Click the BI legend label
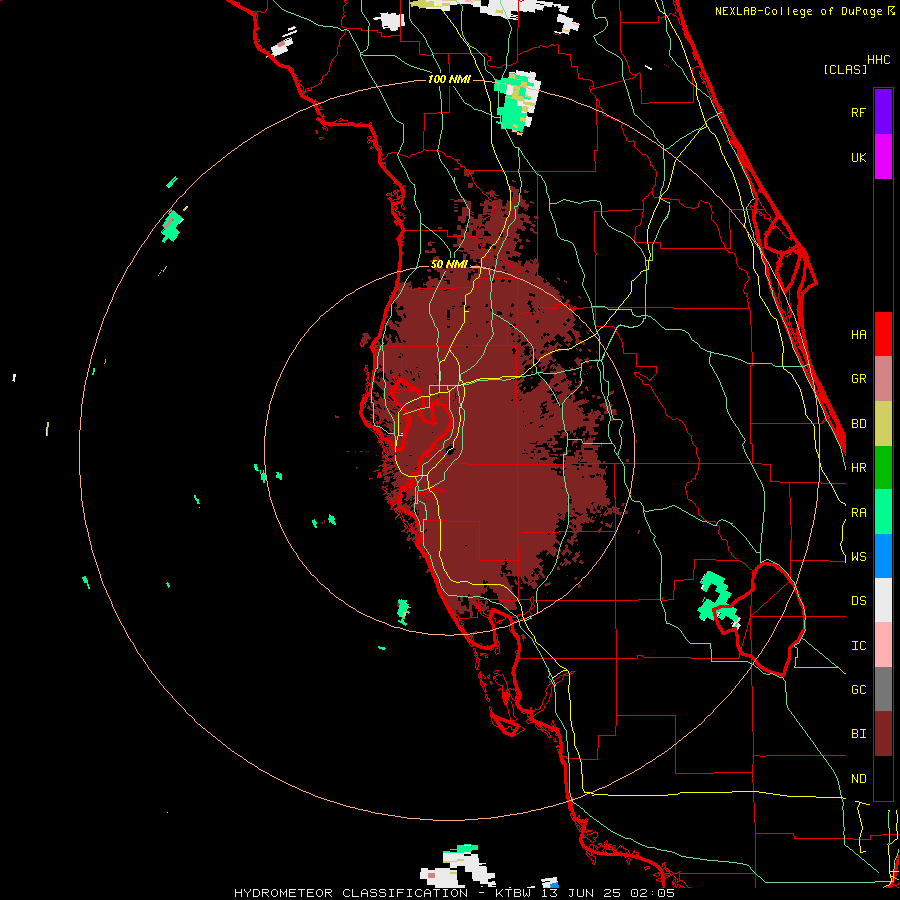The height and width of the screenshot is (900, 900). point(858,734)
